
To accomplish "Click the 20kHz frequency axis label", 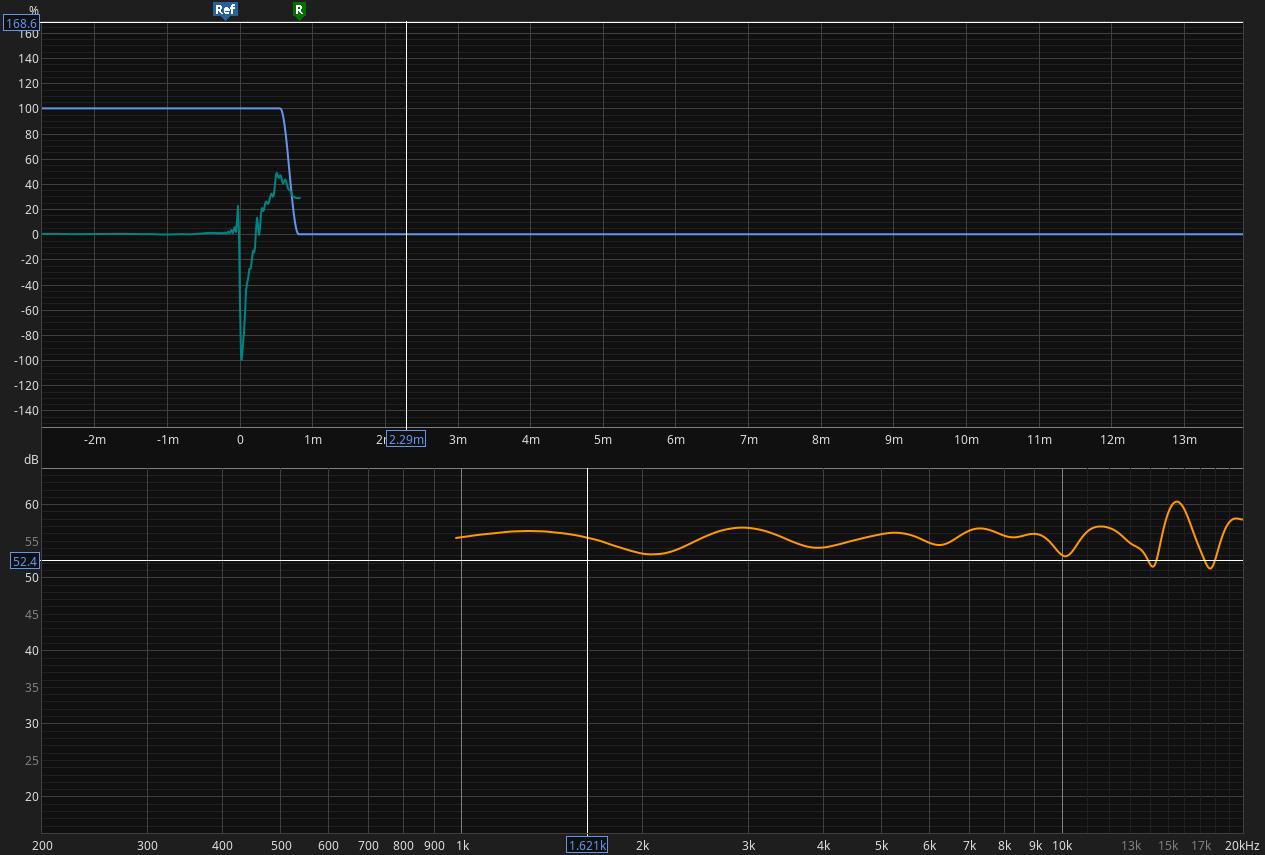I will 1243,846.
